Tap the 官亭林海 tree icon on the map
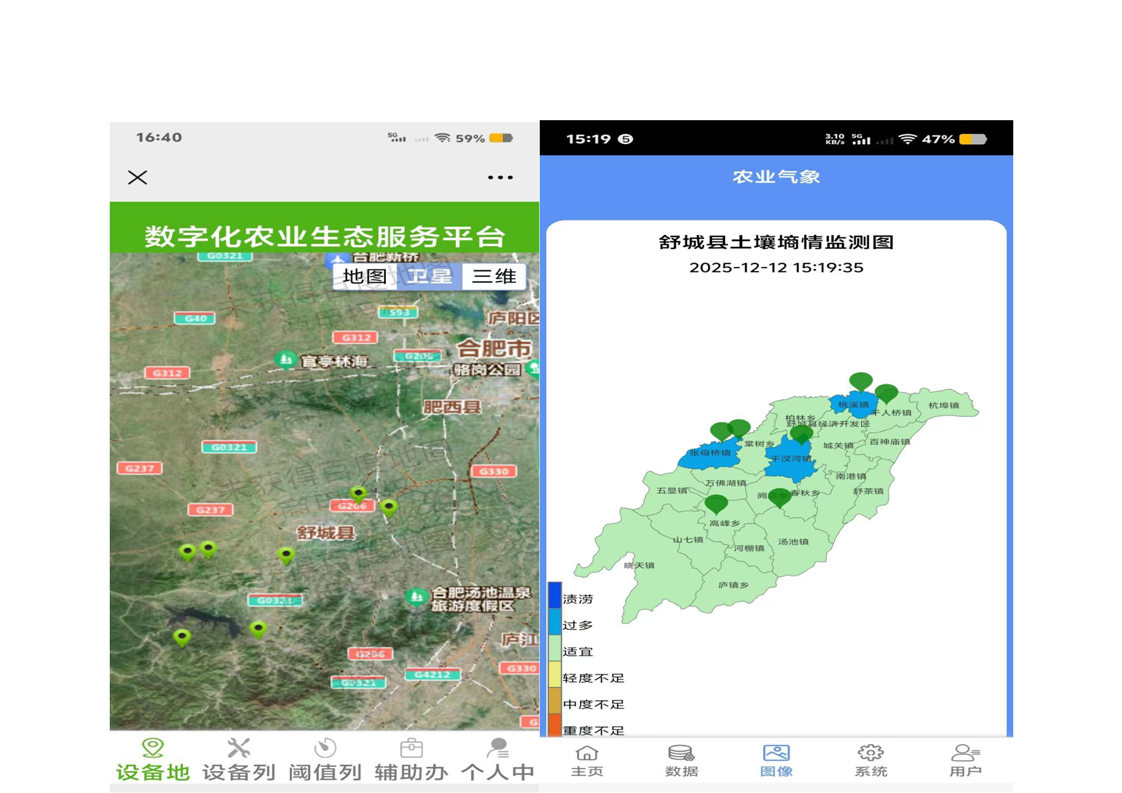Screen dimensions: 1122x793 click(x=286, y=360)
